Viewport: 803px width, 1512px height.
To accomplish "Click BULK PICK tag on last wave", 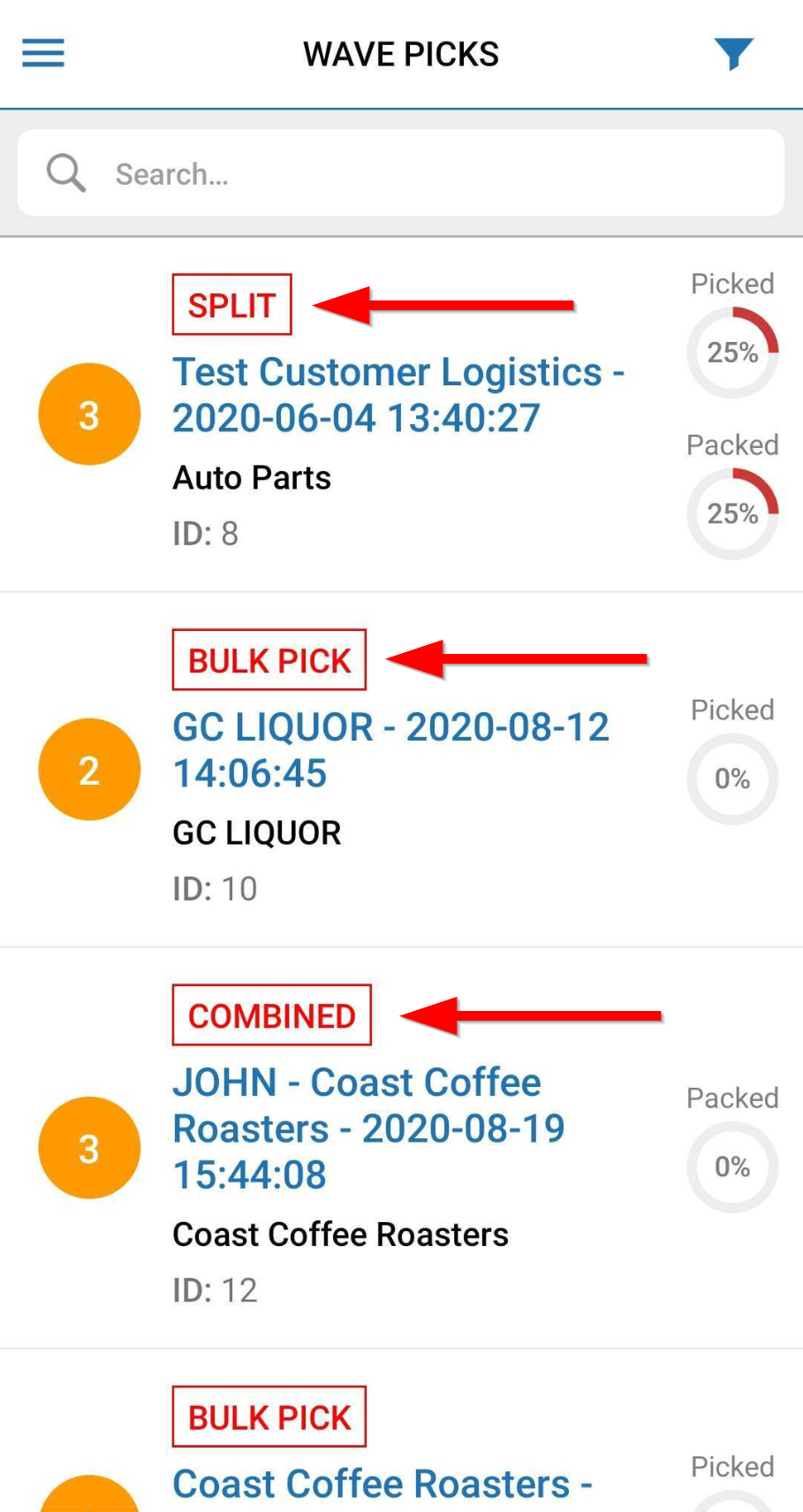I will pyautogui.click(x=269, y=1417).
